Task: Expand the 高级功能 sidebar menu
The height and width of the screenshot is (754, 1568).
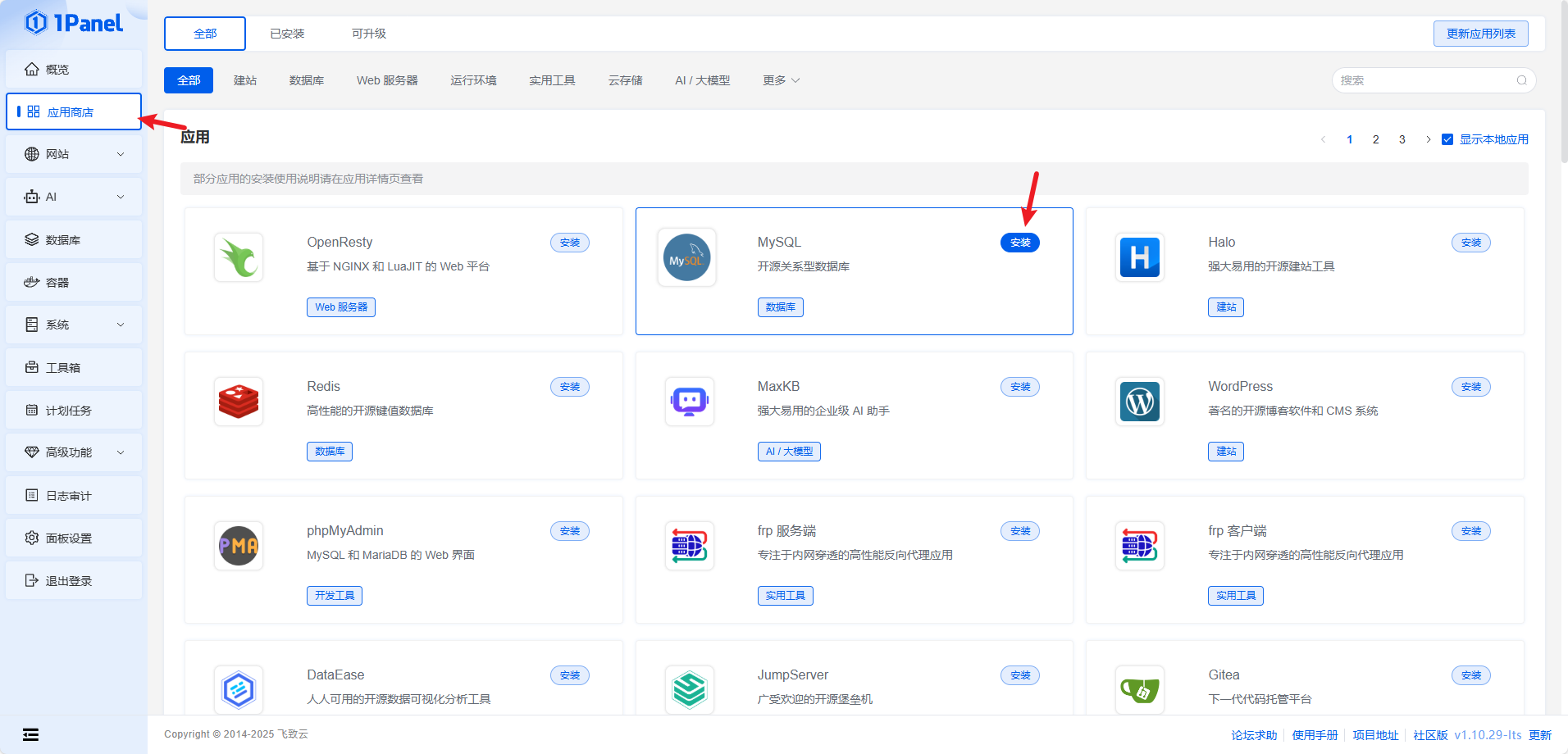Action: tap(74, 452)
